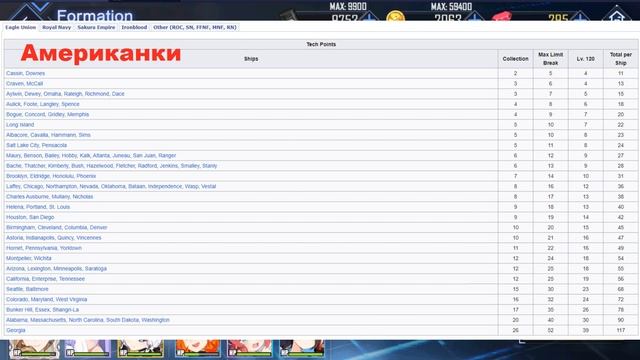
Task: Open the Washington link
Action: [155, 320]
